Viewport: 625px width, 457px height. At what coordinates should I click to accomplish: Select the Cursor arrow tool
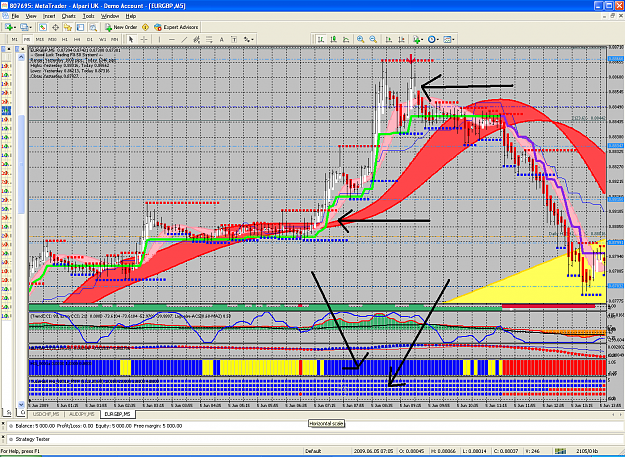click(131, 39)
